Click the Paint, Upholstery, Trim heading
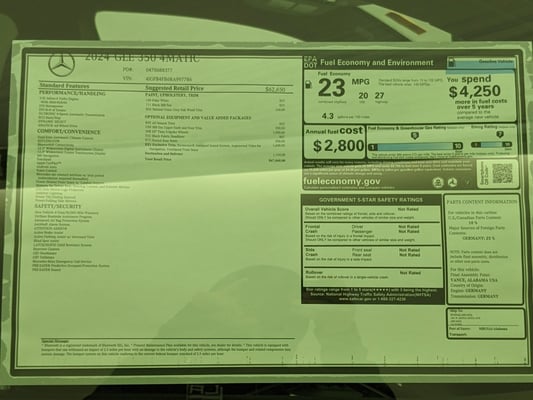Screen dimensions: 533x400 [172, 95]
